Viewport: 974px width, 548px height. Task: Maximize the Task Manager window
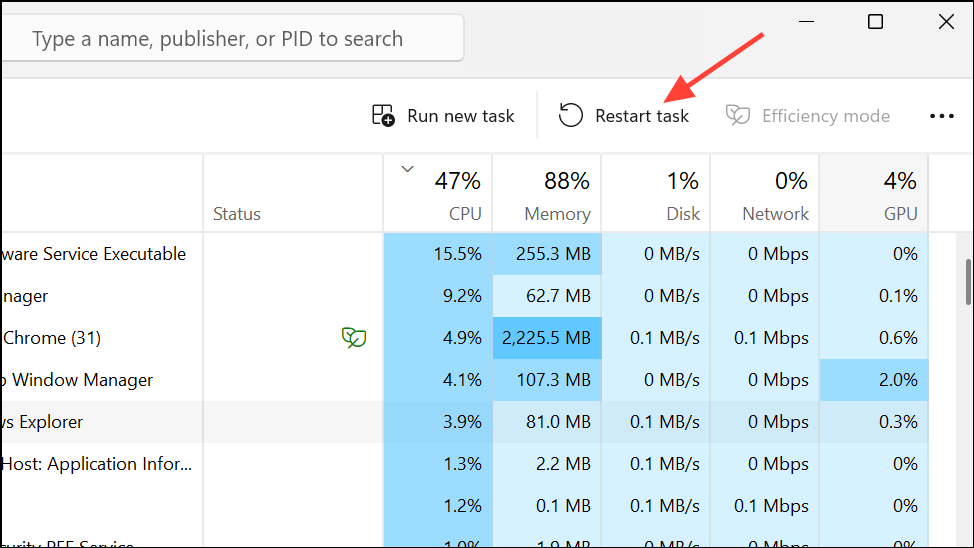pos(875,22)
